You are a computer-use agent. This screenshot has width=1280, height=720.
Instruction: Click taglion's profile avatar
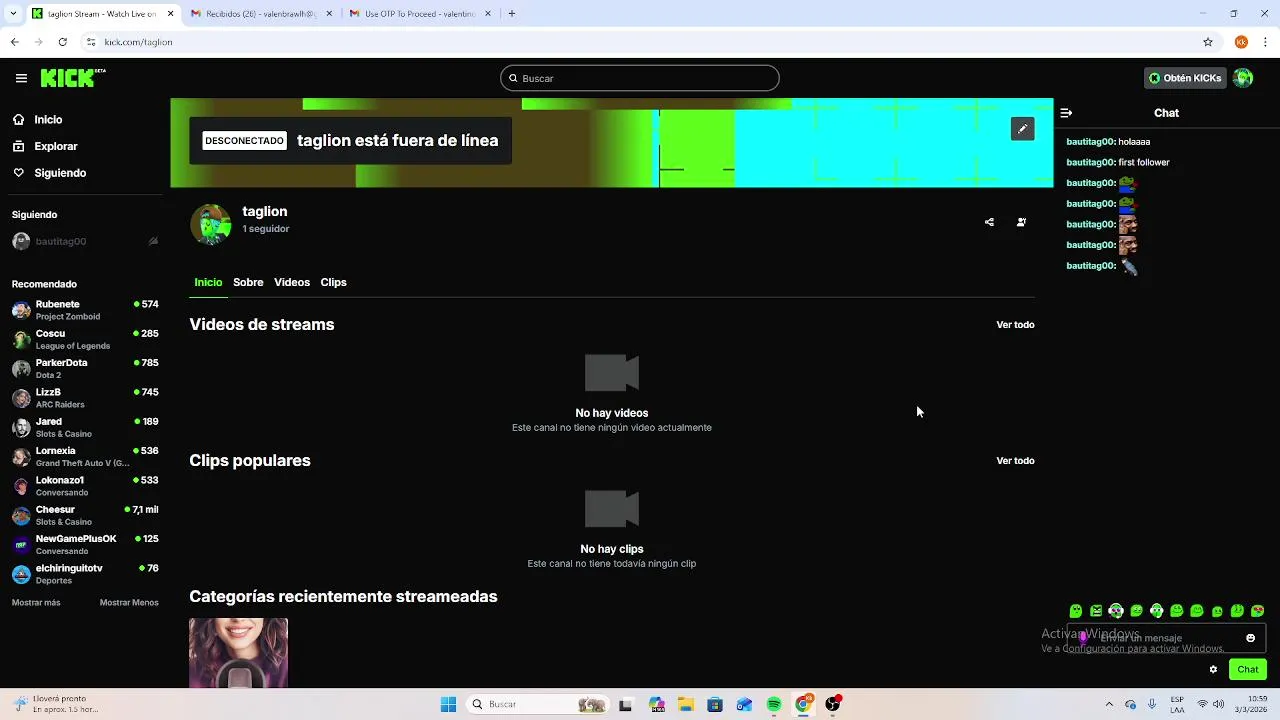coord(210,224)
